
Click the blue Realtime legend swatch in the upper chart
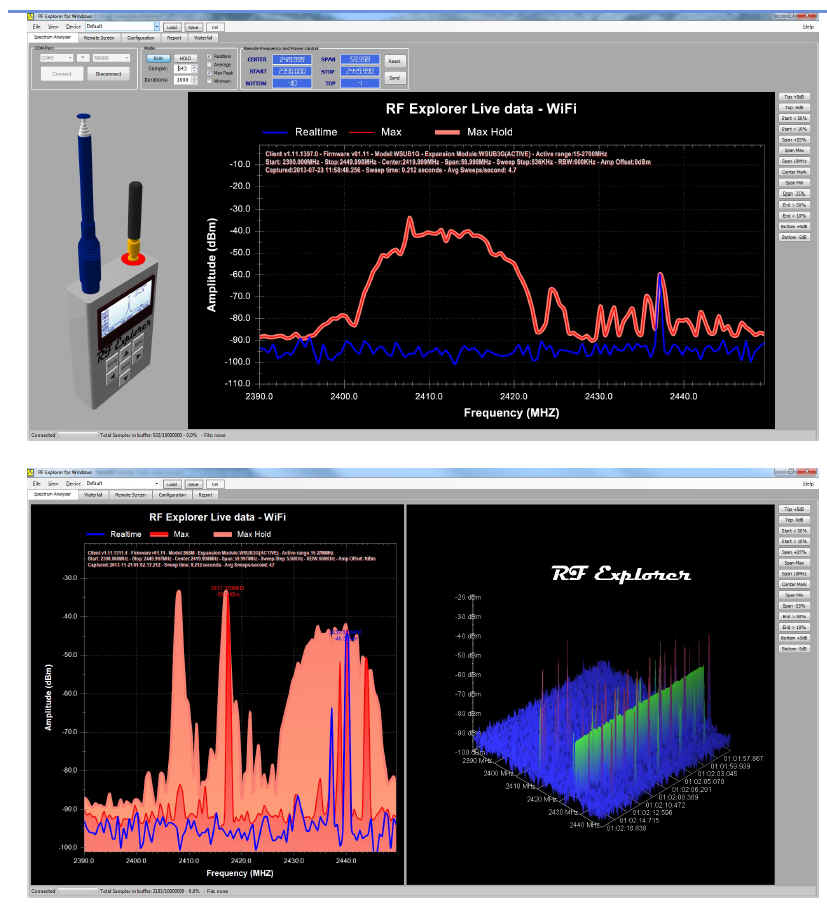pyautogui.click(x=275, y=133)
